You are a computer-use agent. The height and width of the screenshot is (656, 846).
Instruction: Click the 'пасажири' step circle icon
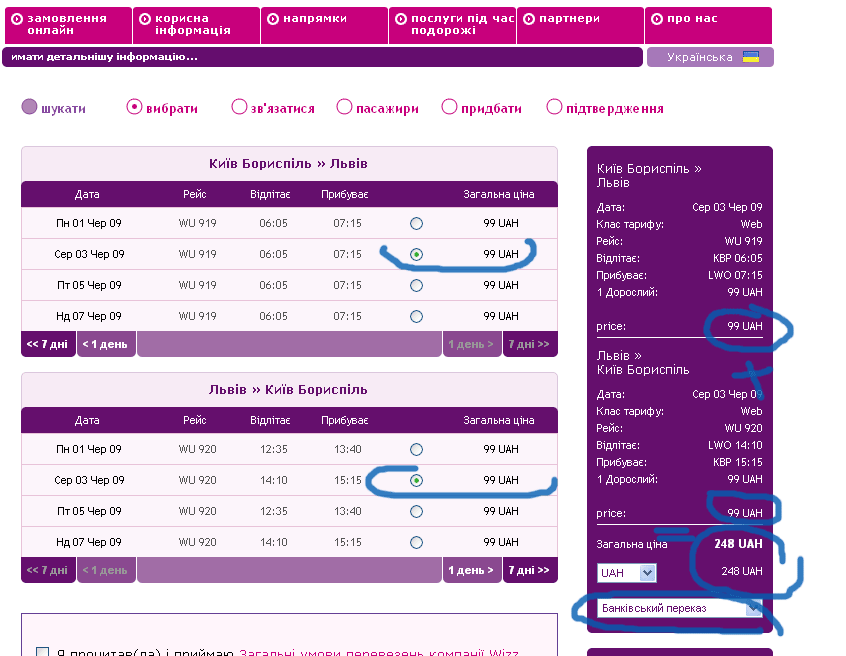pos(344,107)
